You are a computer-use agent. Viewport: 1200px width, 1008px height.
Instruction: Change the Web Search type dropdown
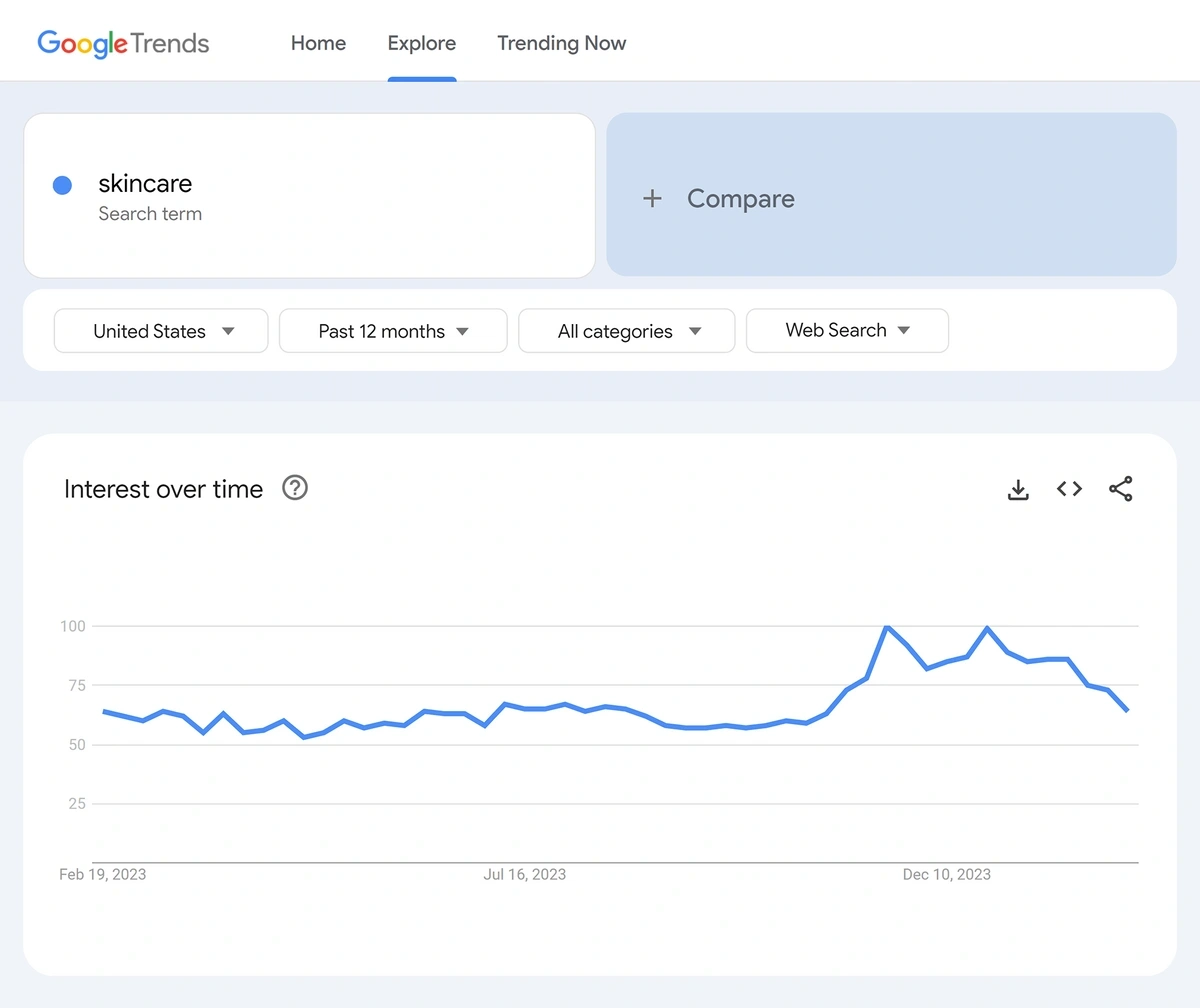847,330
